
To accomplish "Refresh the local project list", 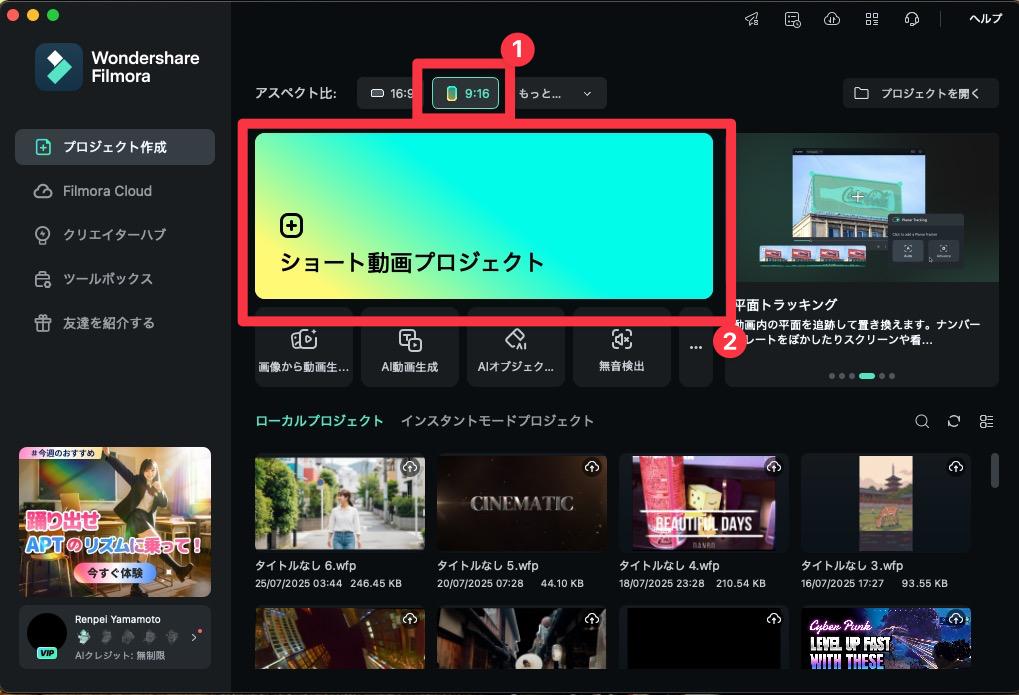I will [x=954, y=421].
